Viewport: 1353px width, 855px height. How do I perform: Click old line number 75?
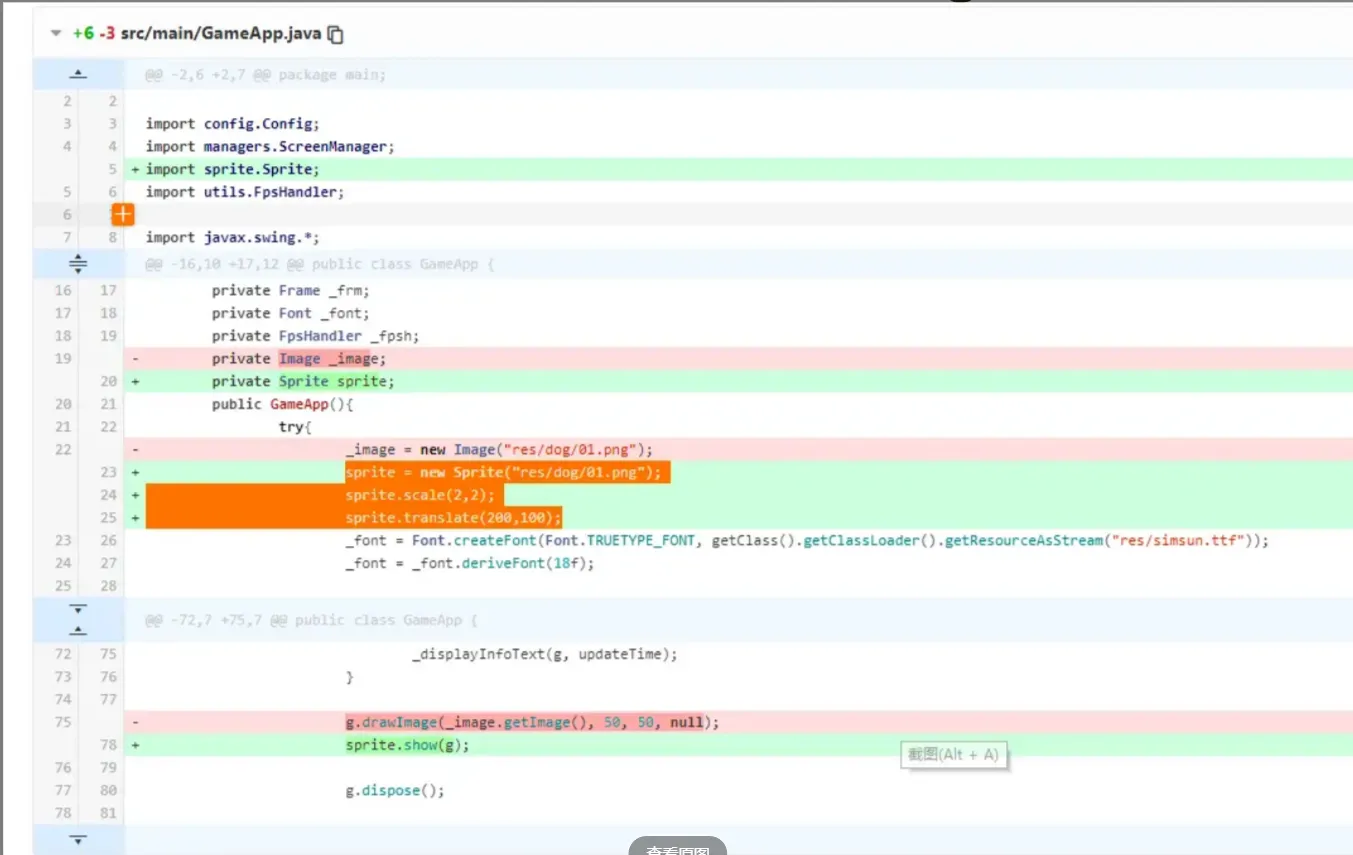coord(63,722)
